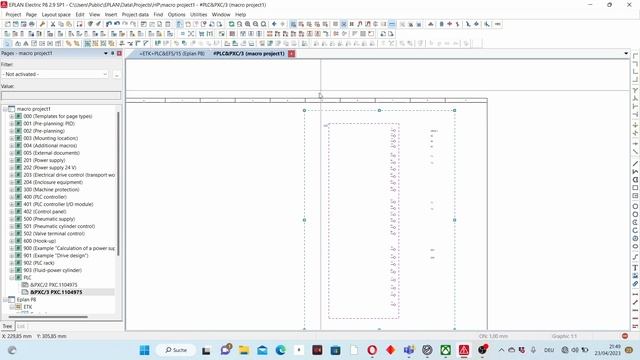This screenshot has height=360, width=640.
Task: Open File Explorer from the taskbar
Action: click(244, 350)
